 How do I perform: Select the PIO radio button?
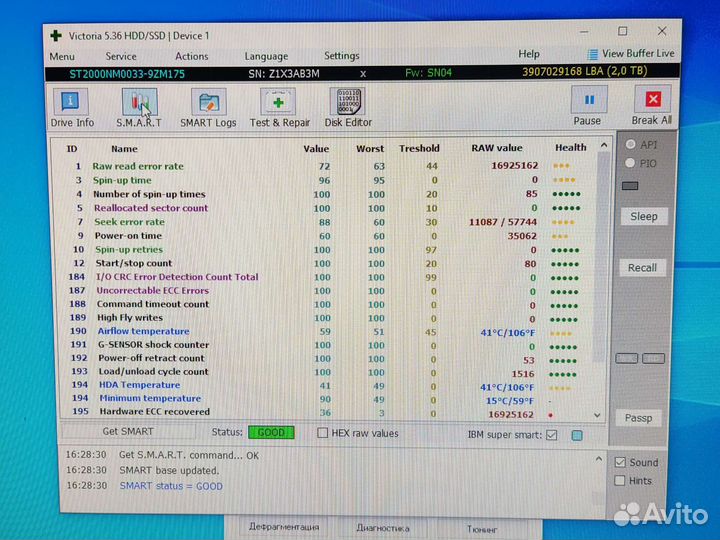coord(630,162)
